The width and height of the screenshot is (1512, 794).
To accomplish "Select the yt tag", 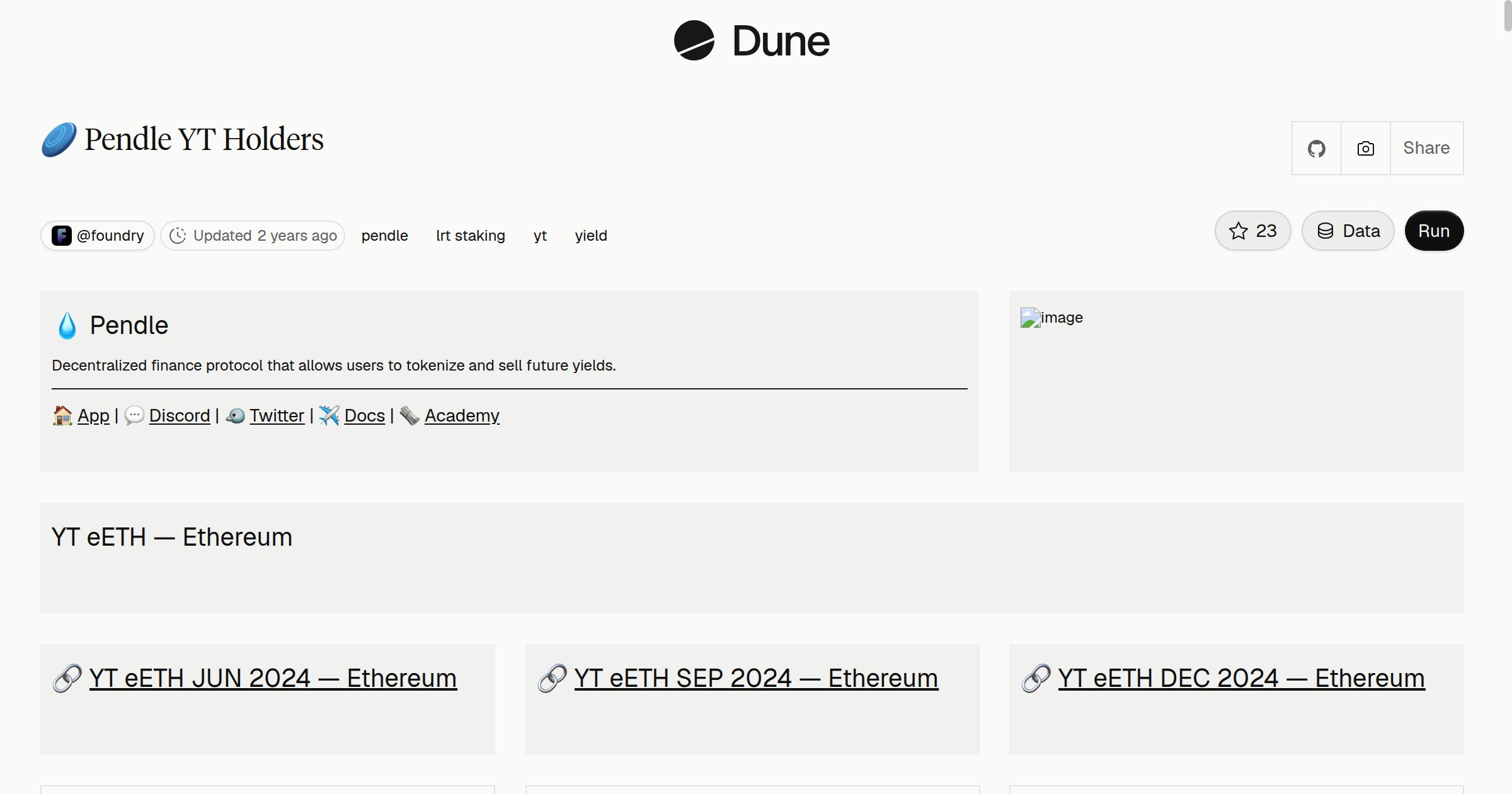I will pos(540,236).
